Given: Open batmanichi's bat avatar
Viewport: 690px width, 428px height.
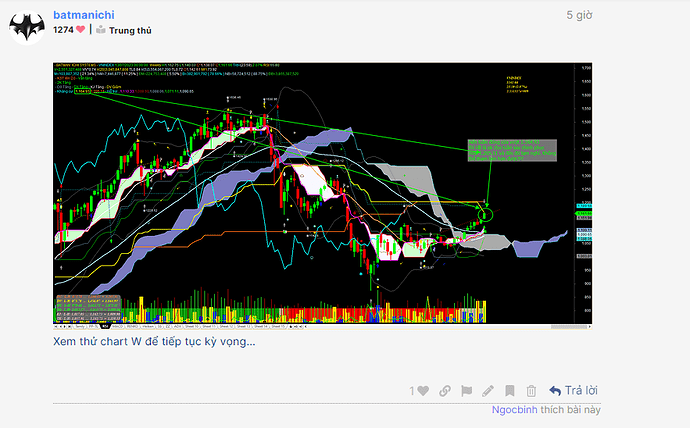Looking at the screenshot, I should [27, 27].
